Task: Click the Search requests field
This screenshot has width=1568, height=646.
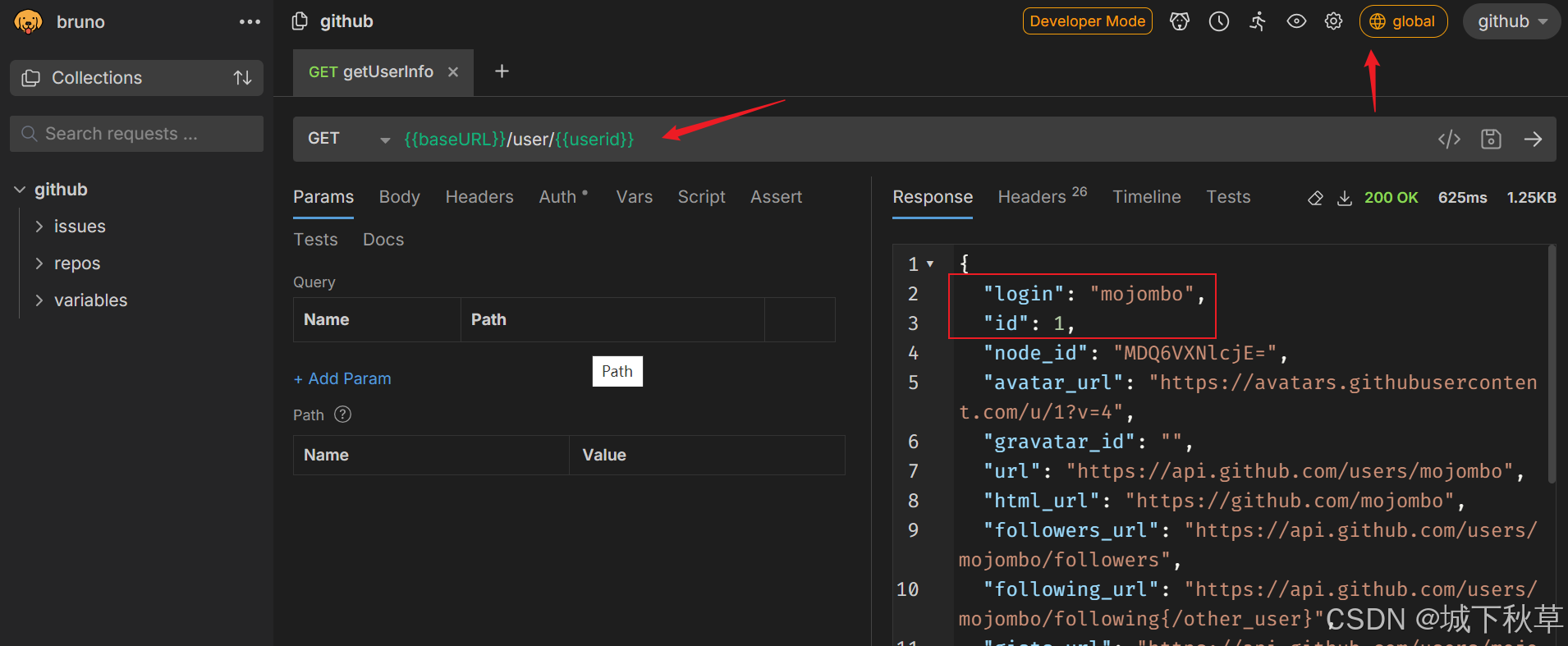Action: (x=136, y=134)
